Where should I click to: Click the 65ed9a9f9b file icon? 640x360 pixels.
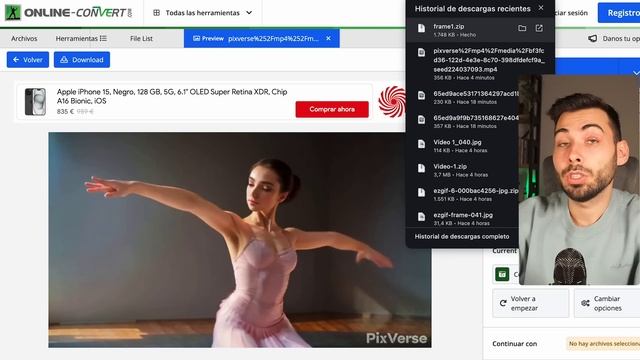pos(421,120)
